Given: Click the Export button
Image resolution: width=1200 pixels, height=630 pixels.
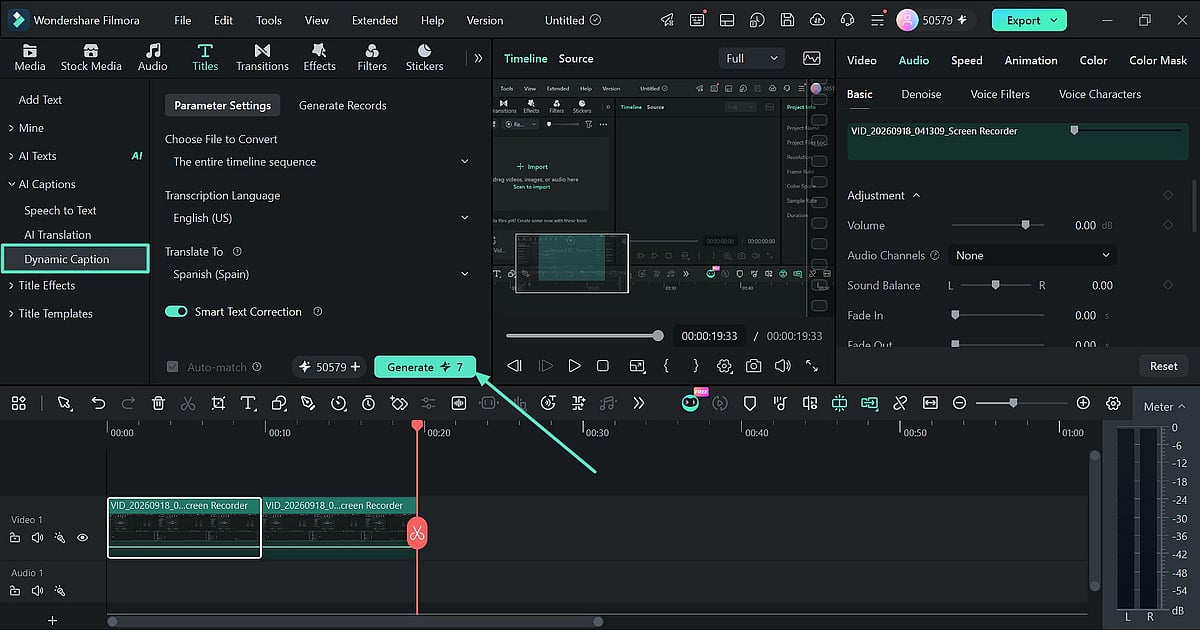Looking at the screenshot, I should (1029, 20).
